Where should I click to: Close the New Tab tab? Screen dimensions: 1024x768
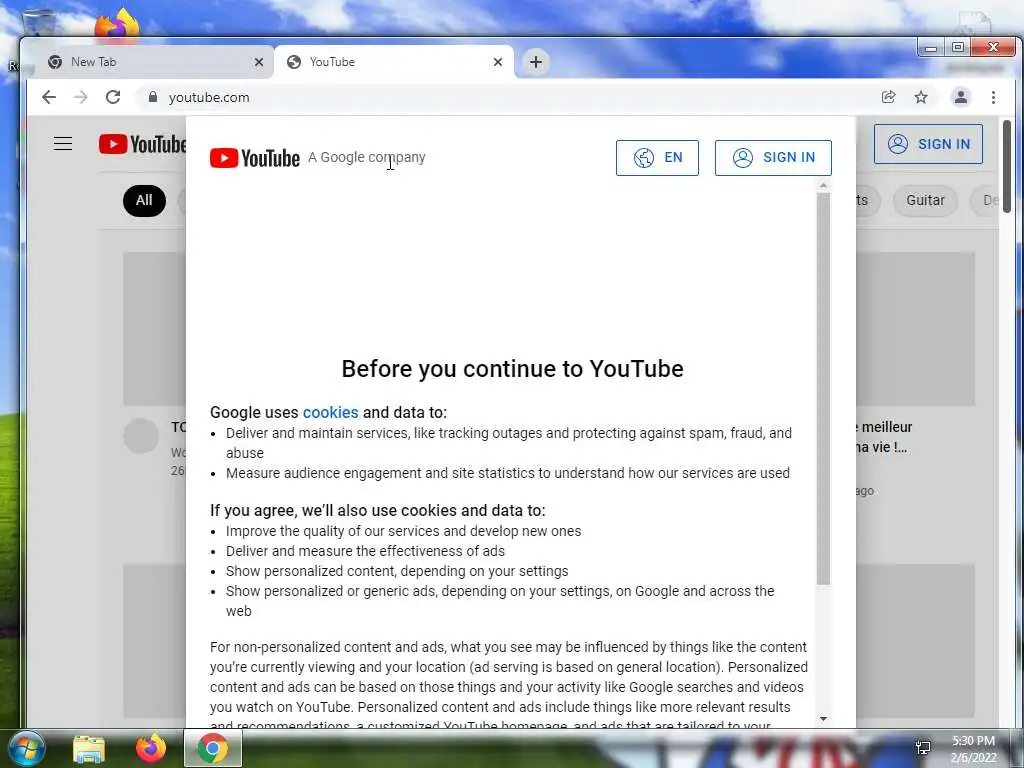[x=259, y=62]
